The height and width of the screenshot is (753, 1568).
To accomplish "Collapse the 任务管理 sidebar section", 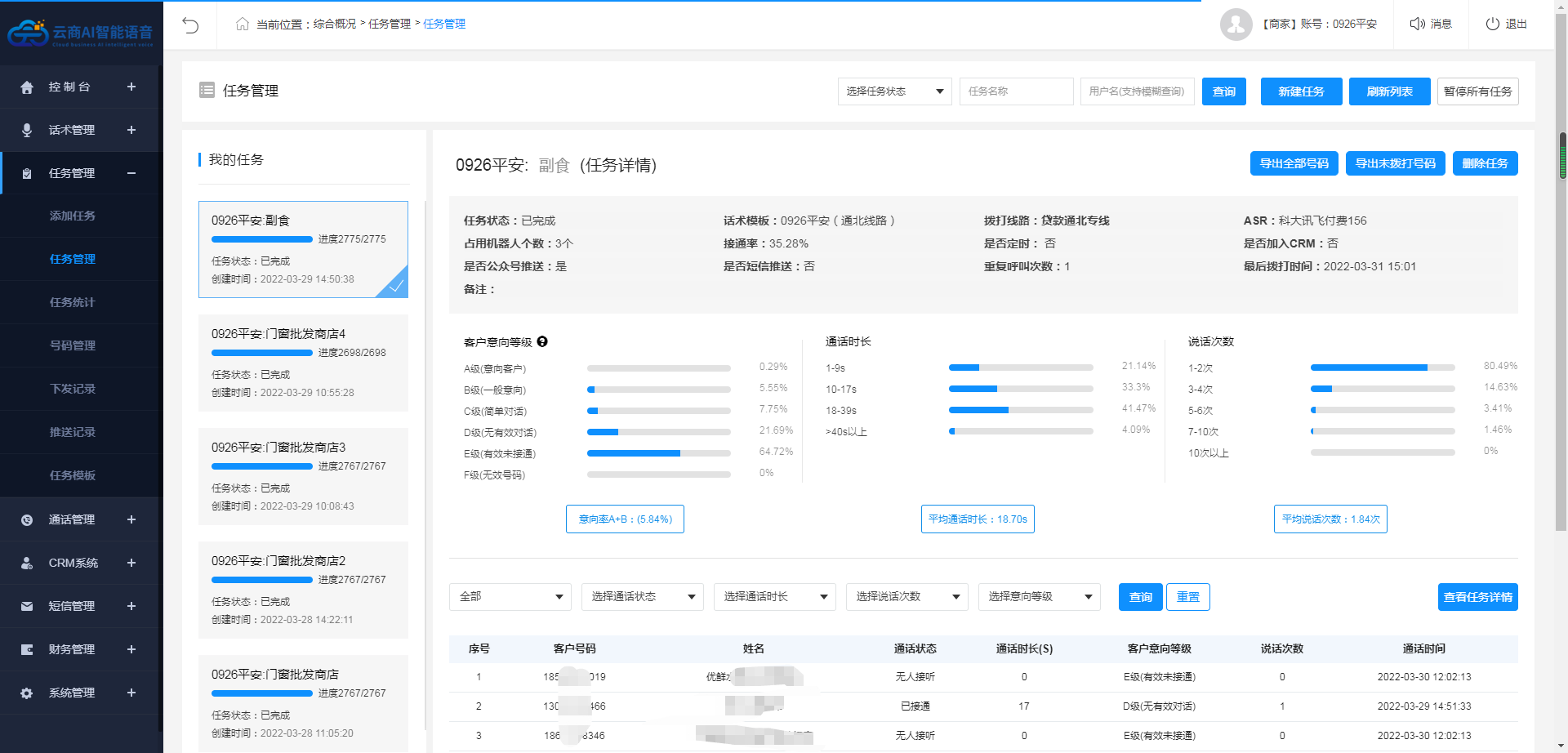I will [x=131, y=173].
